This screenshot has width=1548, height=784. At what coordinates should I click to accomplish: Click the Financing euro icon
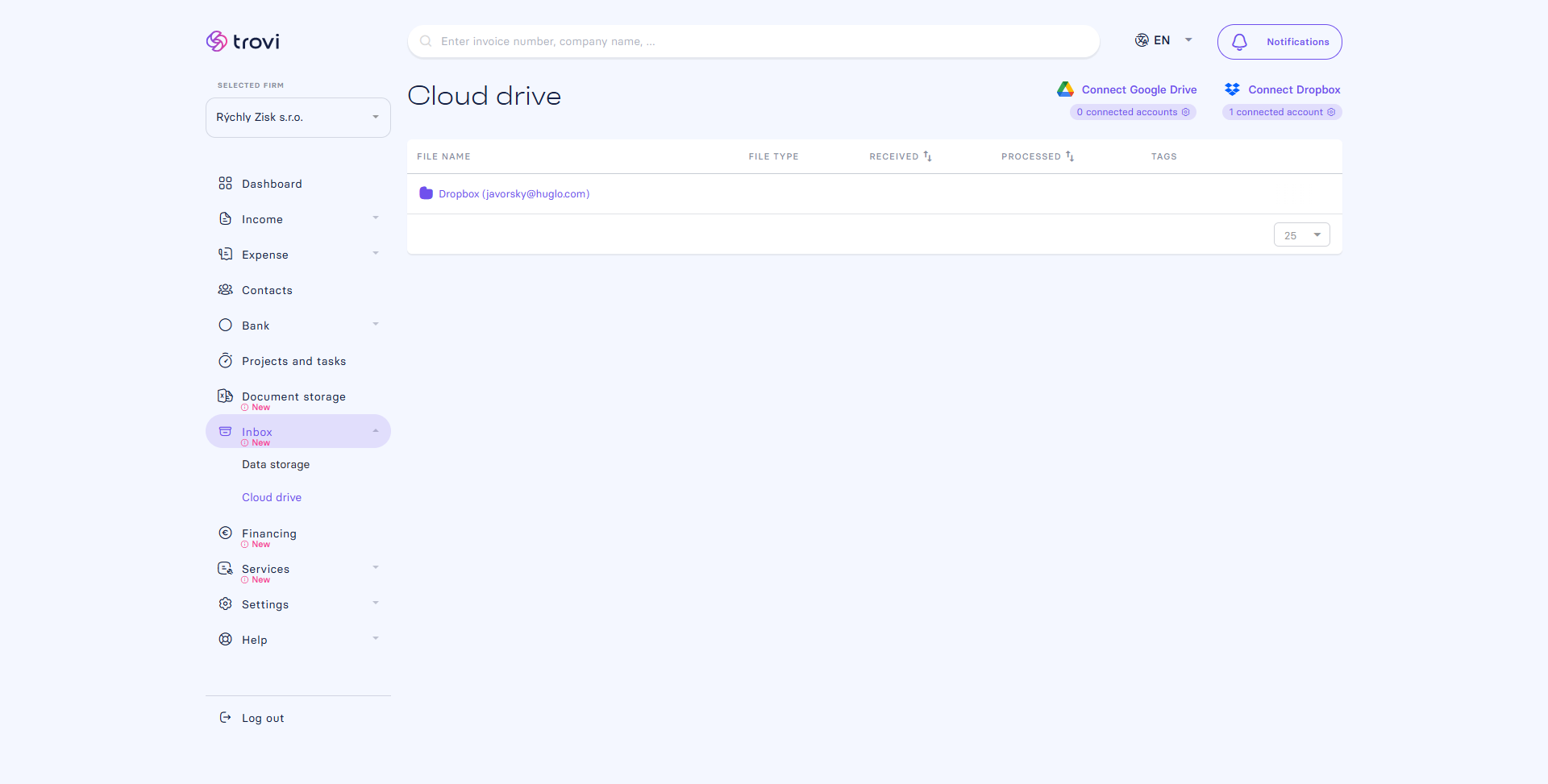226,533
